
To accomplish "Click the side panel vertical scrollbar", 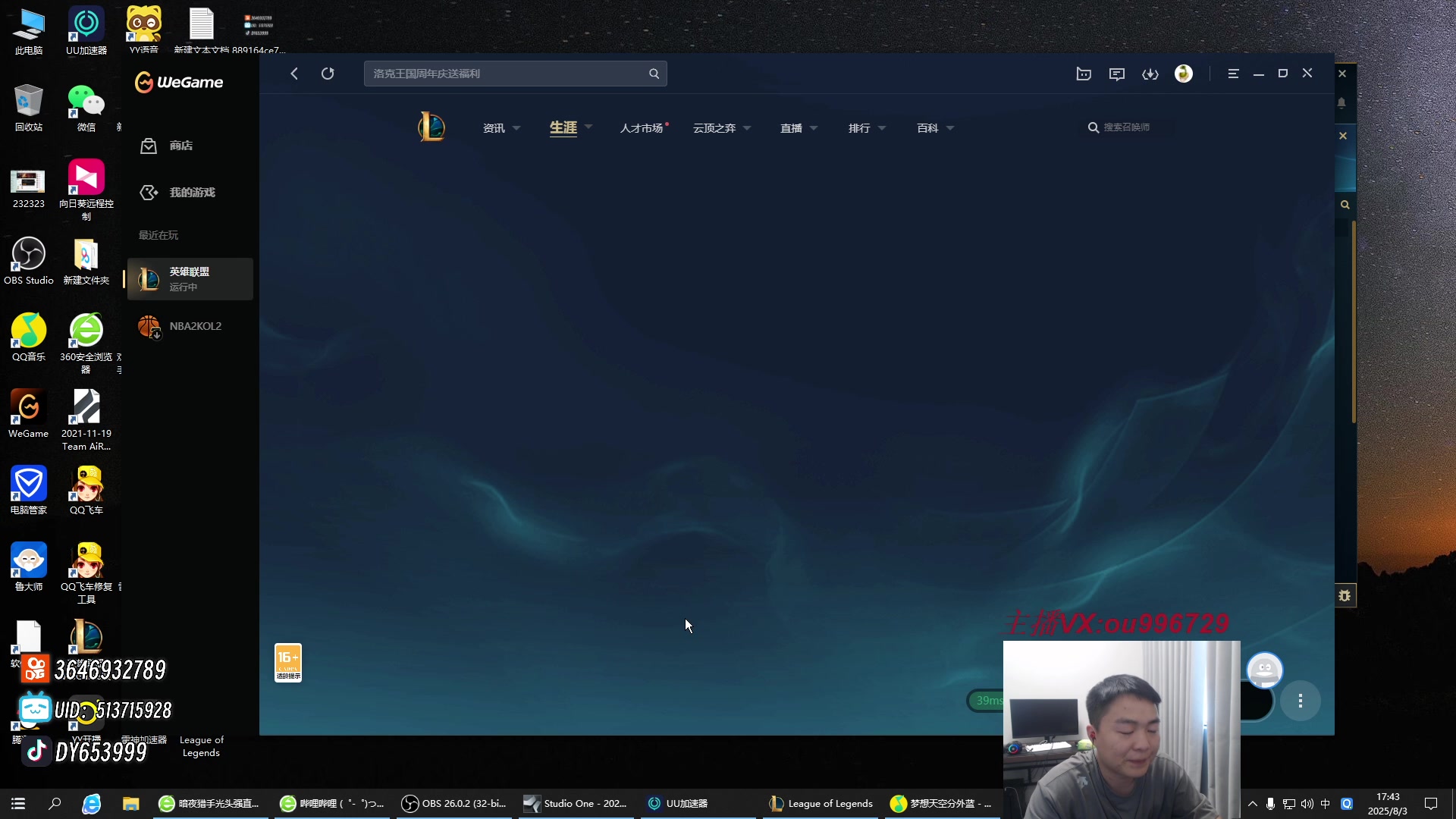I will coord(1354,322).
